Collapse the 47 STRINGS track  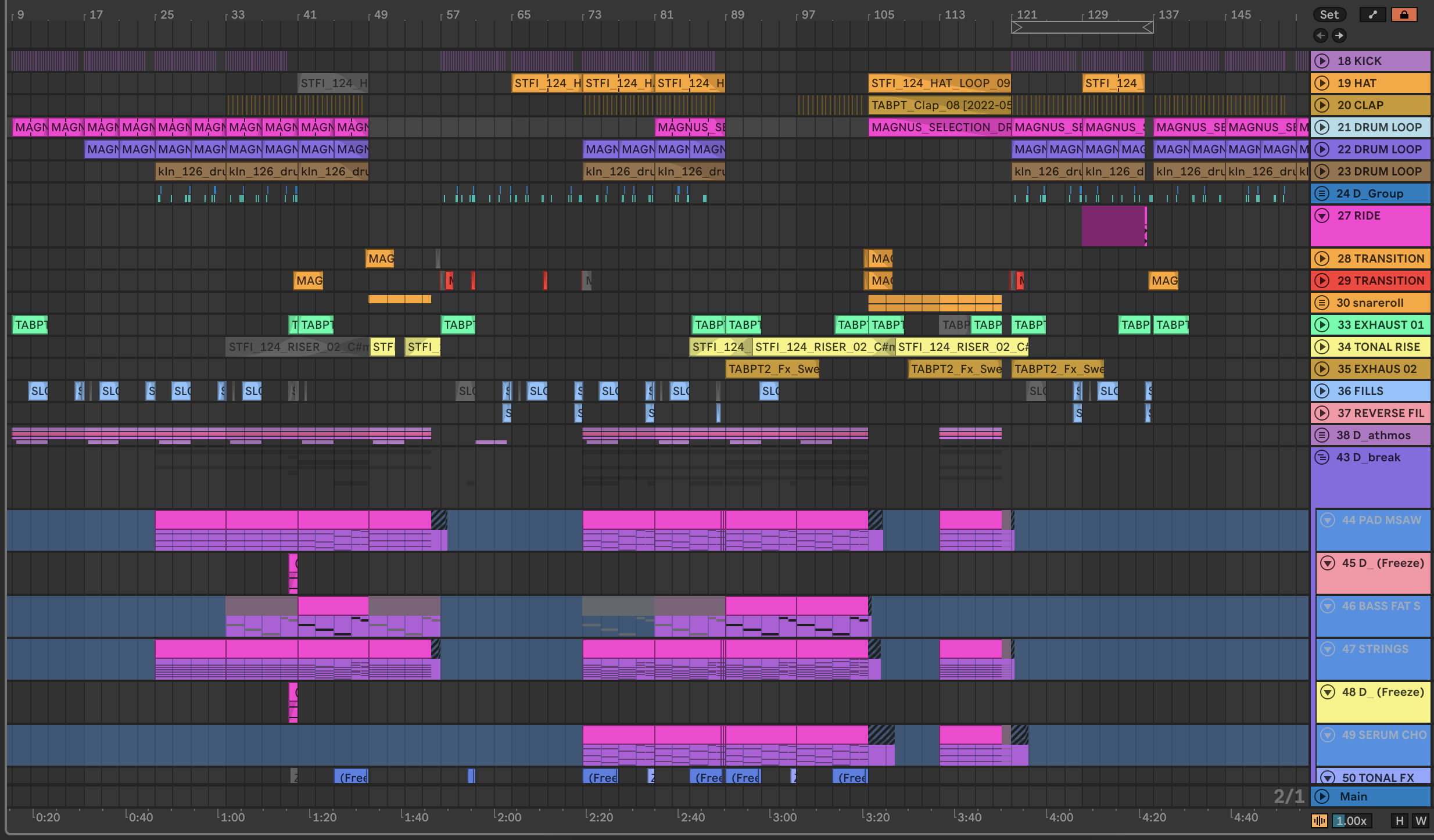pyautogui.click(x=1328, y=649)
